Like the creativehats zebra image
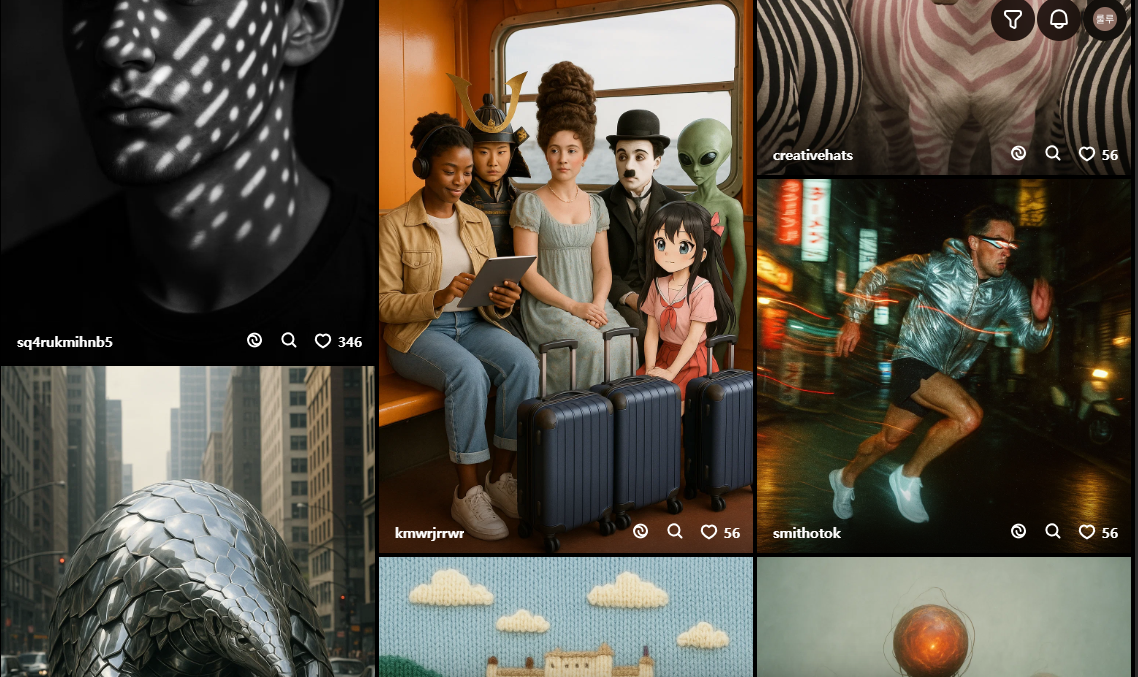Screen dimensions: 1138x677 1086,154
